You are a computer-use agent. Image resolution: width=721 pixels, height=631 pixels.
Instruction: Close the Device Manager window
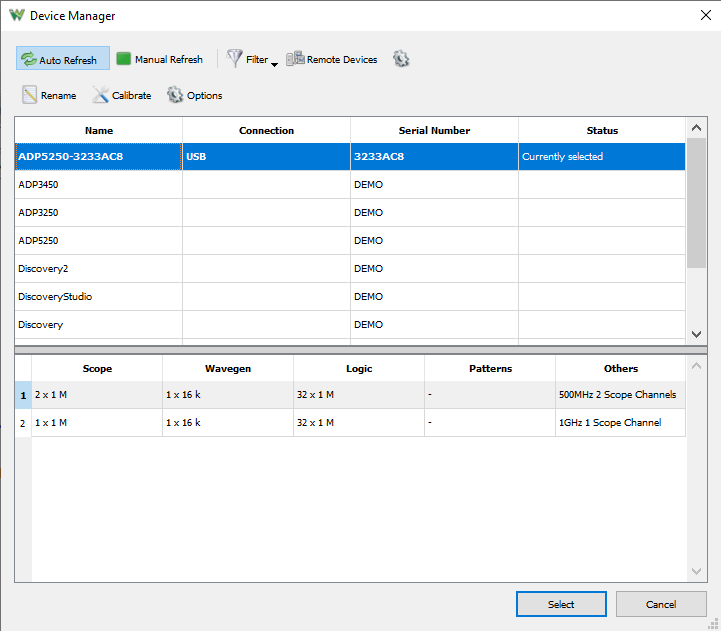pos(706,15)
